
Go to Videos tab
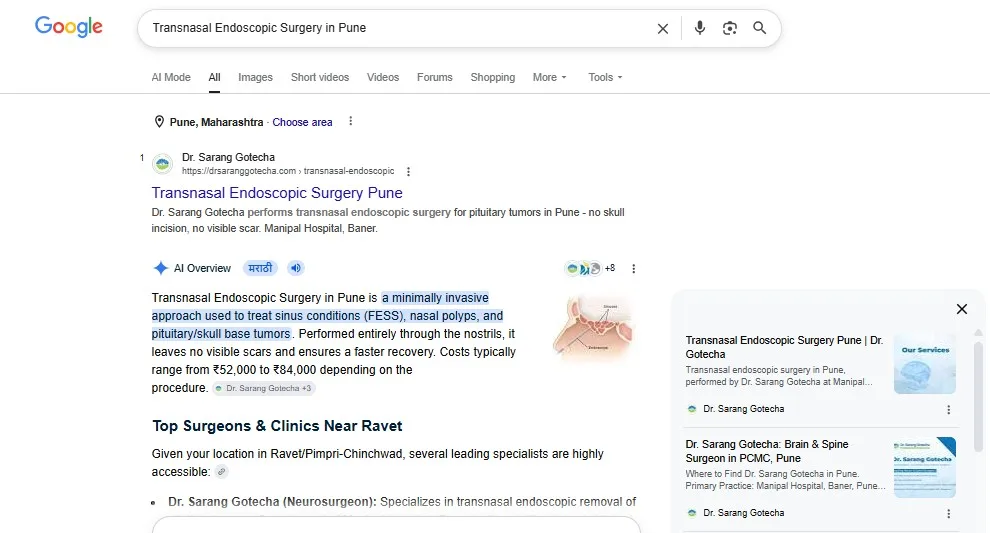point(383,77)
